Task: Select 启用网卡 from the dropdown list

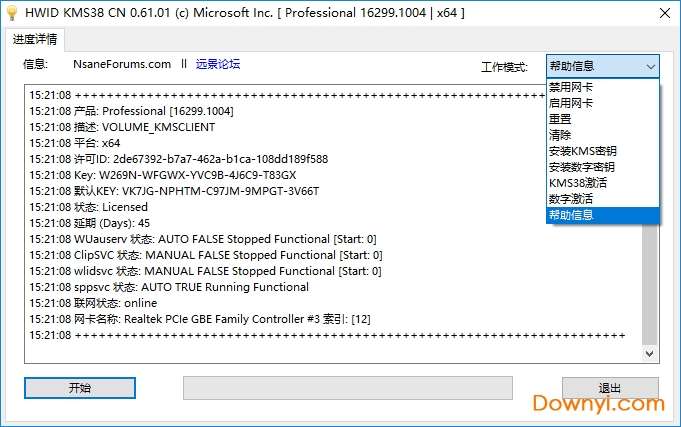Action: coord(603,103)
